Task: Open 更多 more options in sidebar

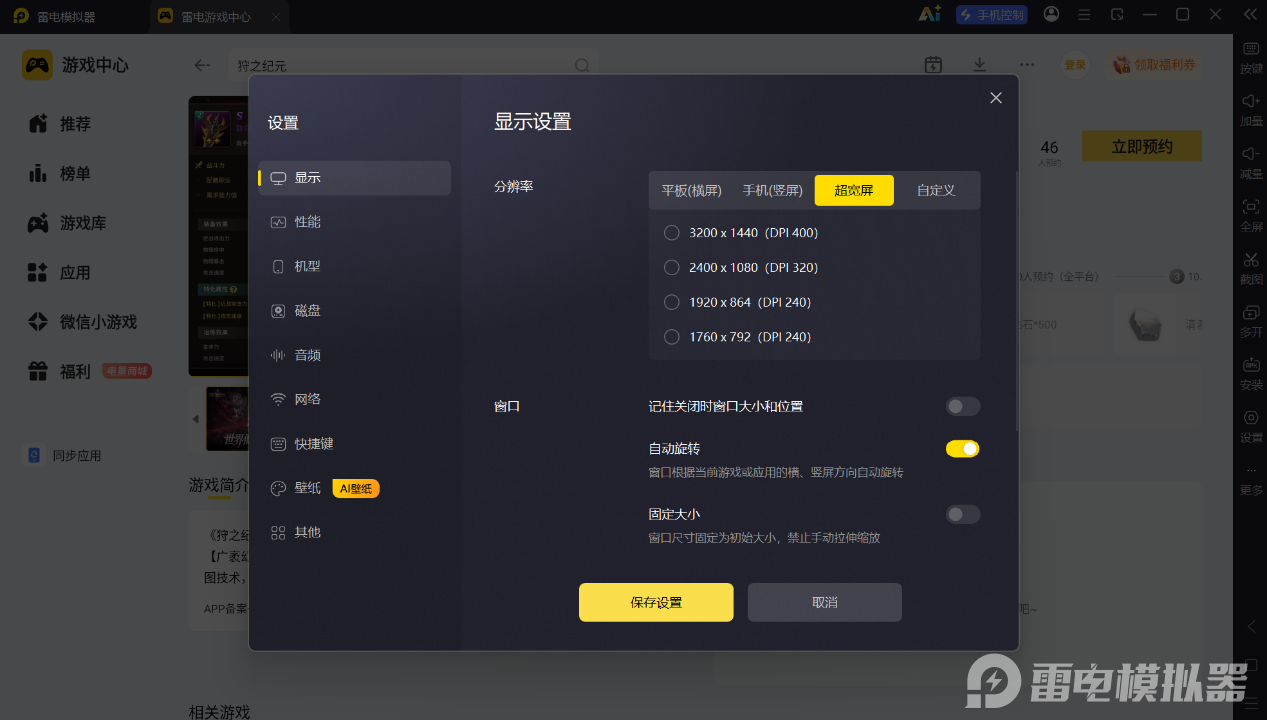Action: [1251, 480]
